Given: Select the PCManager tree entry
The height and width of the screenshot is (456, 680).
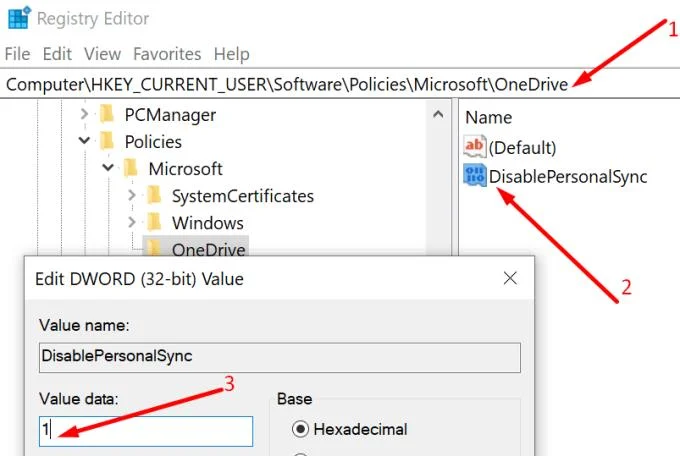Looking at the screenshot, I should (x=170, y=115).
